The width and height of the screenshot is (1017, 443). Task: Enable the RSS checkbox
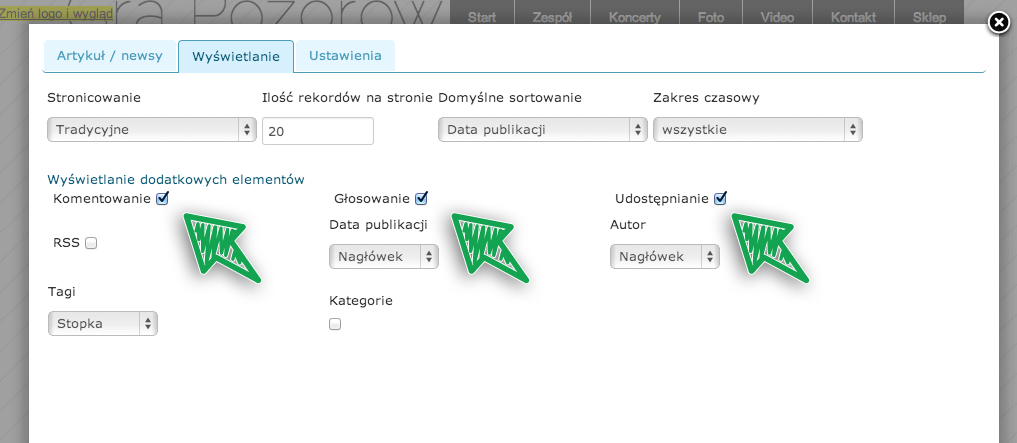91,243
